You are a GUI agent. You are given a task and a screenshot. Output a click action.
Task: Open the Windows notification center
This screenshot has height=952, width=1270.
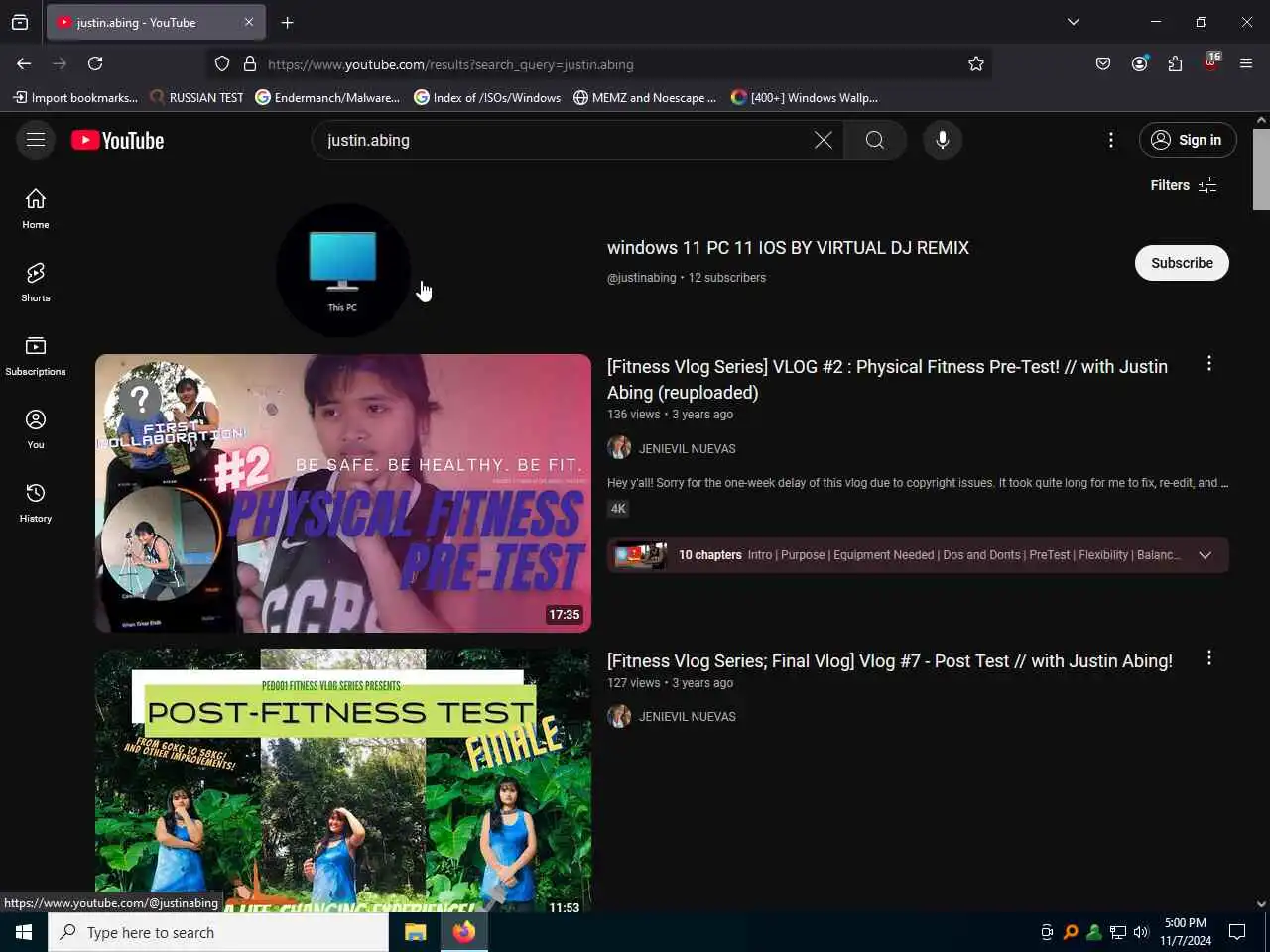pos(1237,932)
